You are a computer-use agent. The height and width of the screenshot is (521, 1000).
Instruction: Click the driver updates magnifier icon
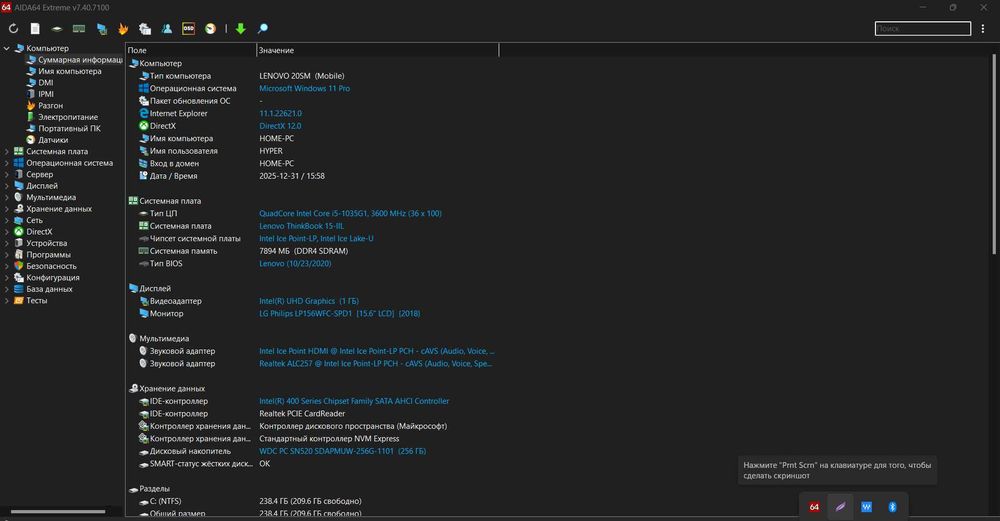[x=262, y=29]
